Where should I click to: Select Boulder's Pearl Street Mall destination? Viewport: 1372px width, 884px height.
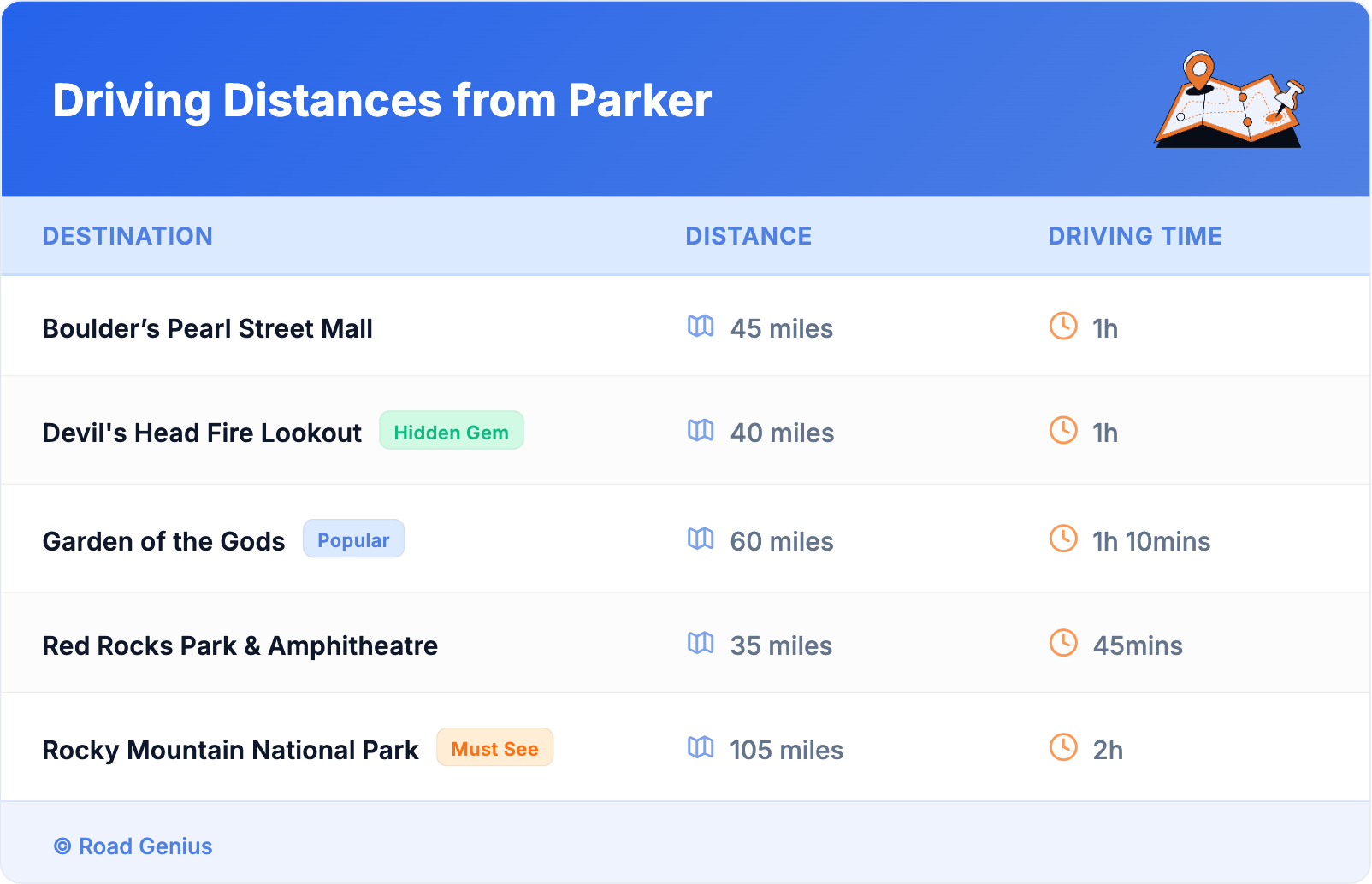[x=208, y=329]
